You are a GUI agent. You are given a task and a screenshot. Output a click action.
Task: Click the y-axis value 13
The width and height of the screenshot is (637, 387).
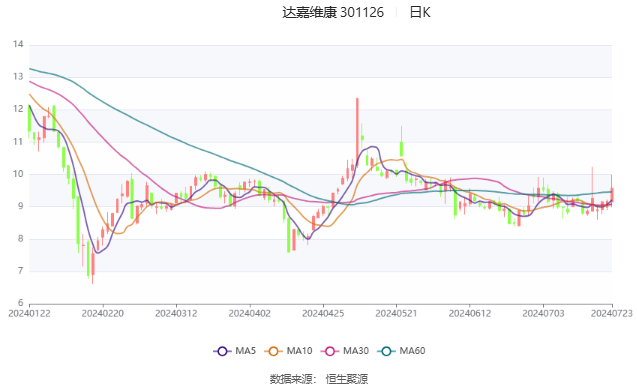coord(18,77)
